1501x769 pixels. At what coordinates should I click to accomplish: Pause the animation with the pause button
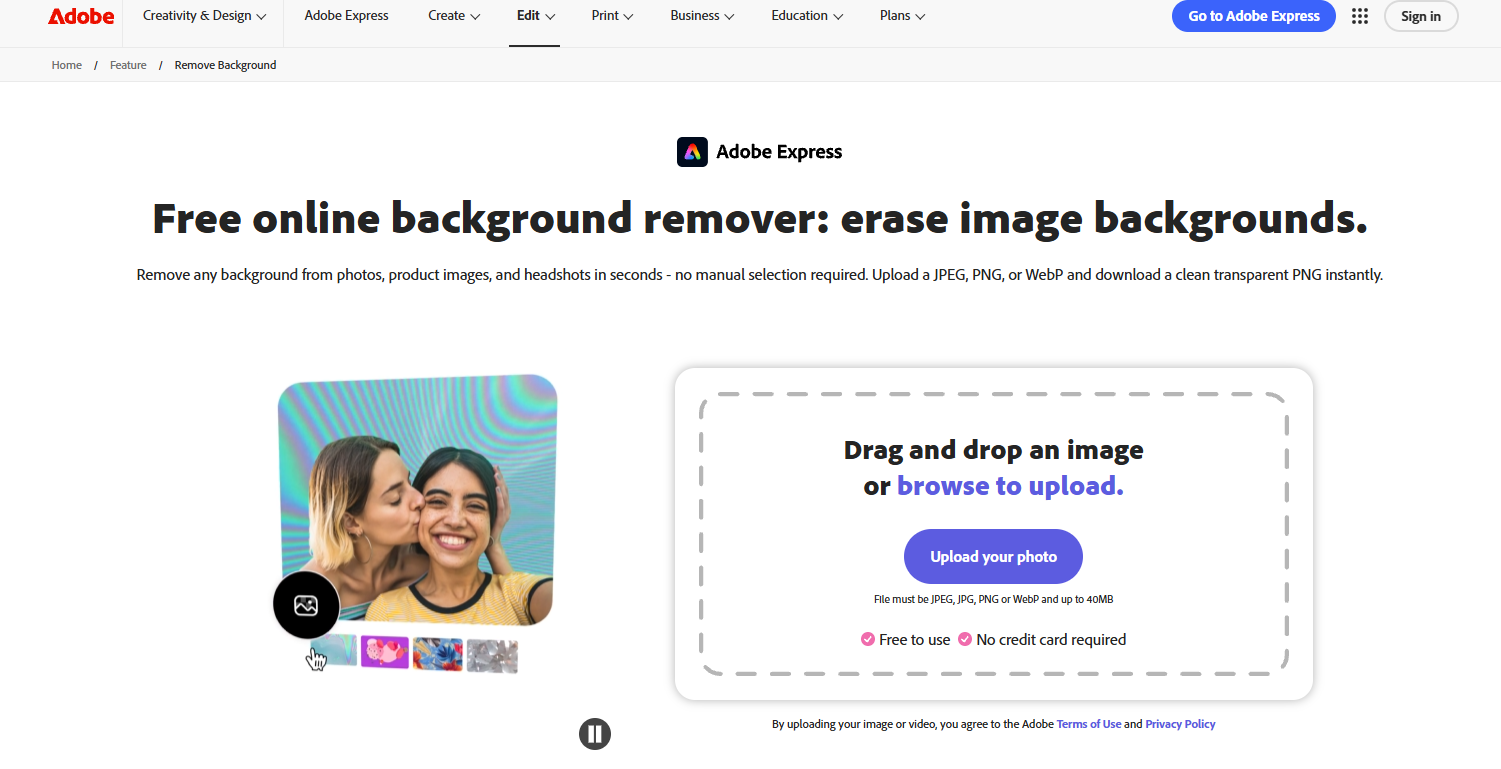click(594, 734)
